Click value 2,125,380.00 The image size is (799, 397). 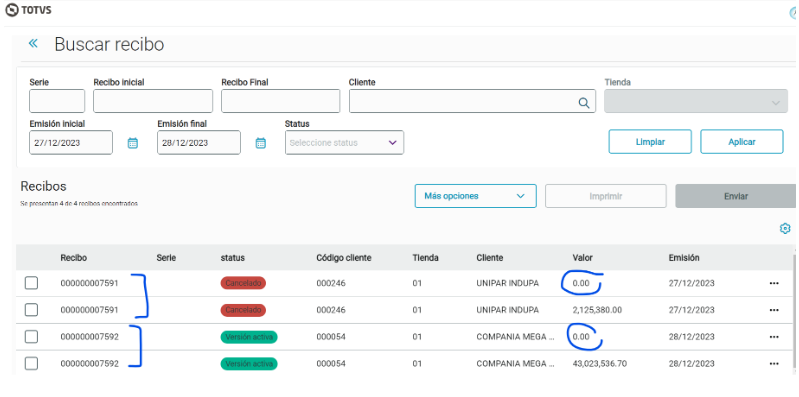pos(597,310)
